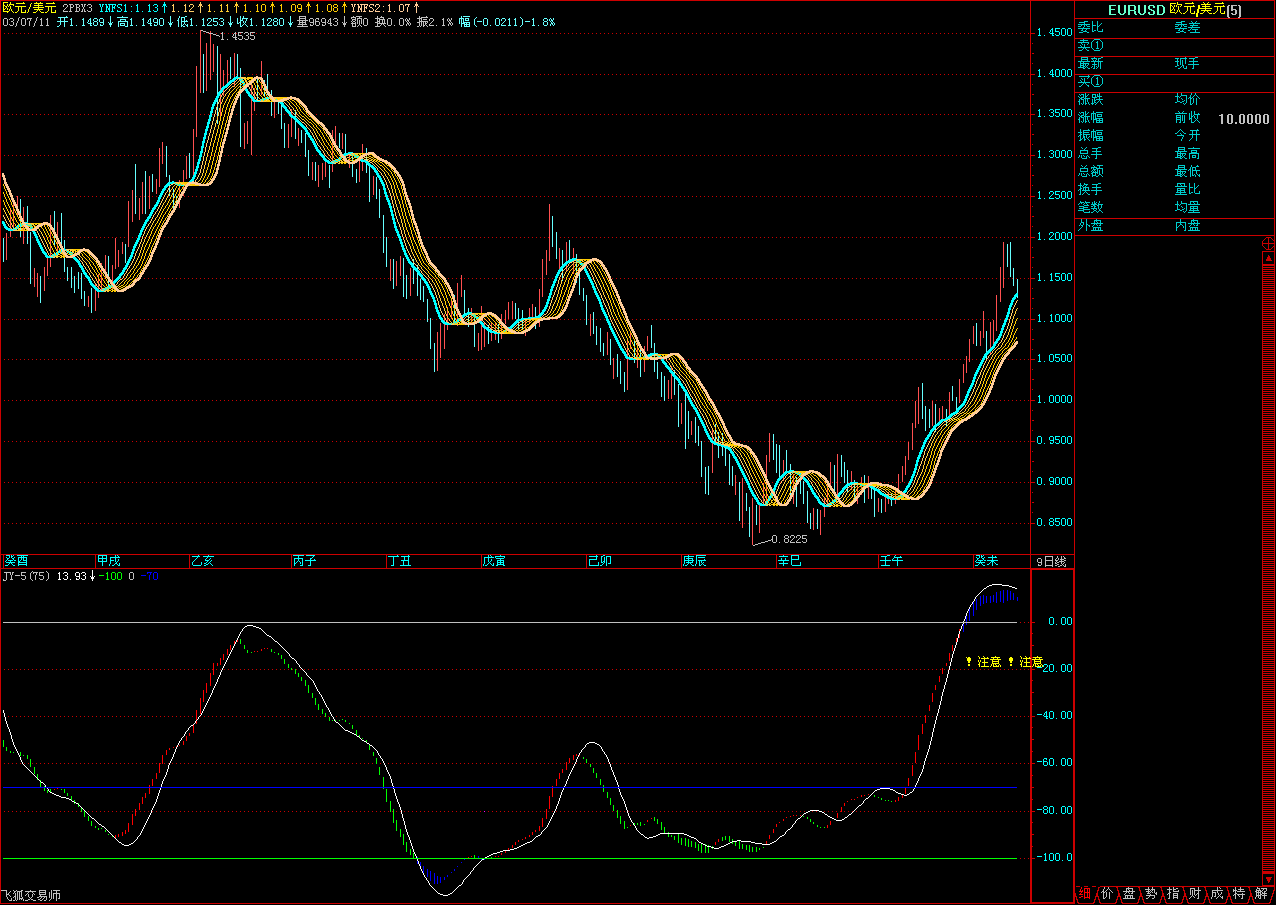Screen dimensions: 1276x905
Task: Switch to the 解 tab
Action: (x=1262, y=893)
